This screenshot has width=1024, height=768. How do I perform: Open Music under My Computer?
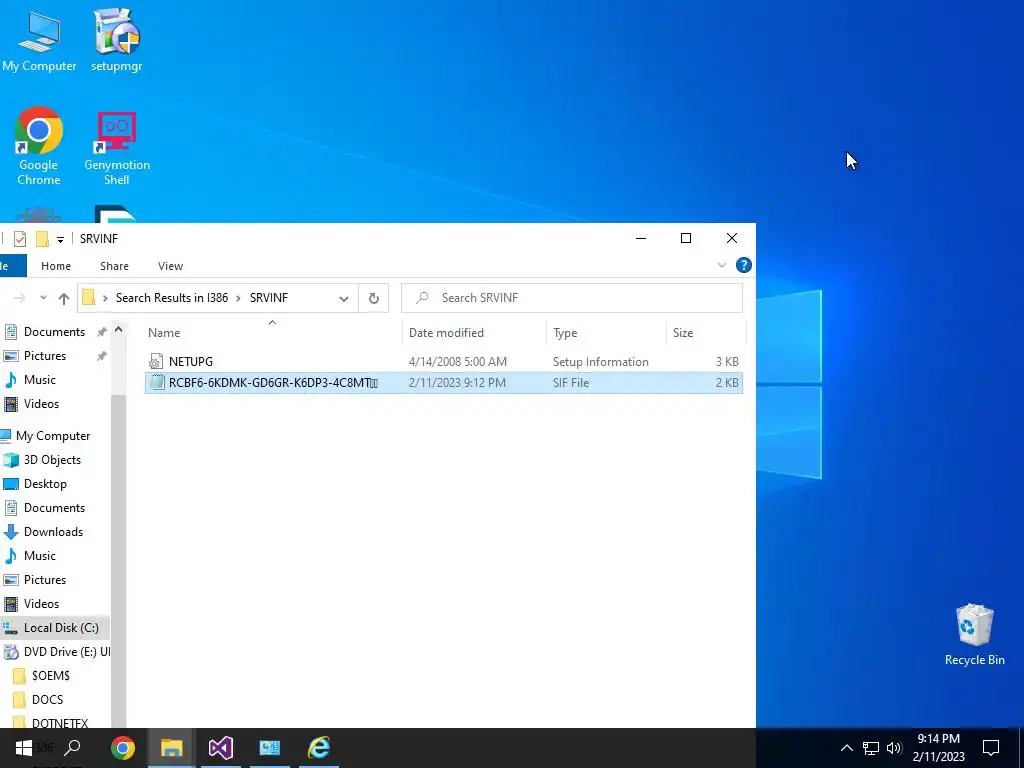[x=40, y=556]
